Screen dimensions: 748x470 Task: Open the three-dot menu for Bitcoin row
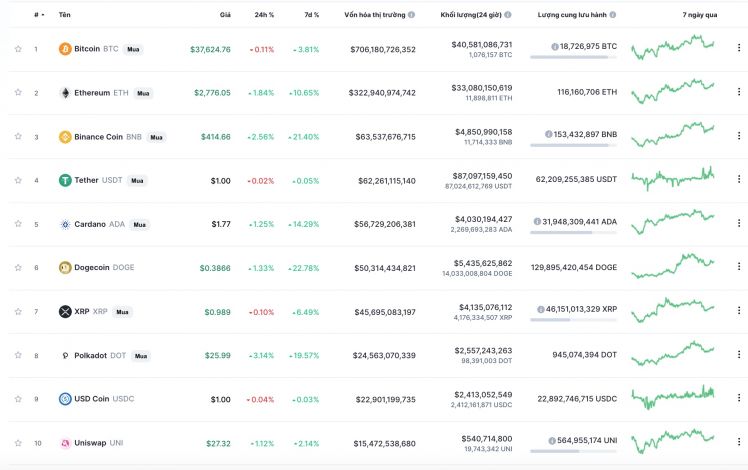coord(739,48)
